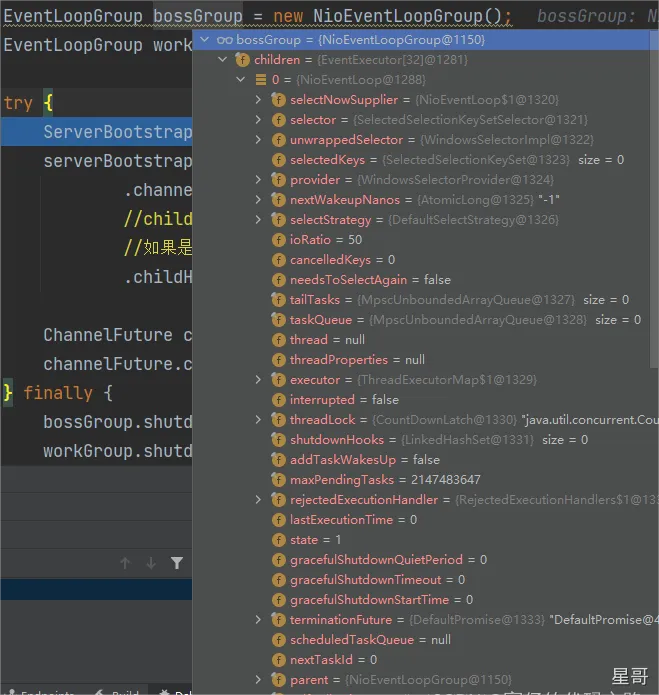Collapse the children node
The height and width of the screenshot is (695, 659).
(223, 60)
